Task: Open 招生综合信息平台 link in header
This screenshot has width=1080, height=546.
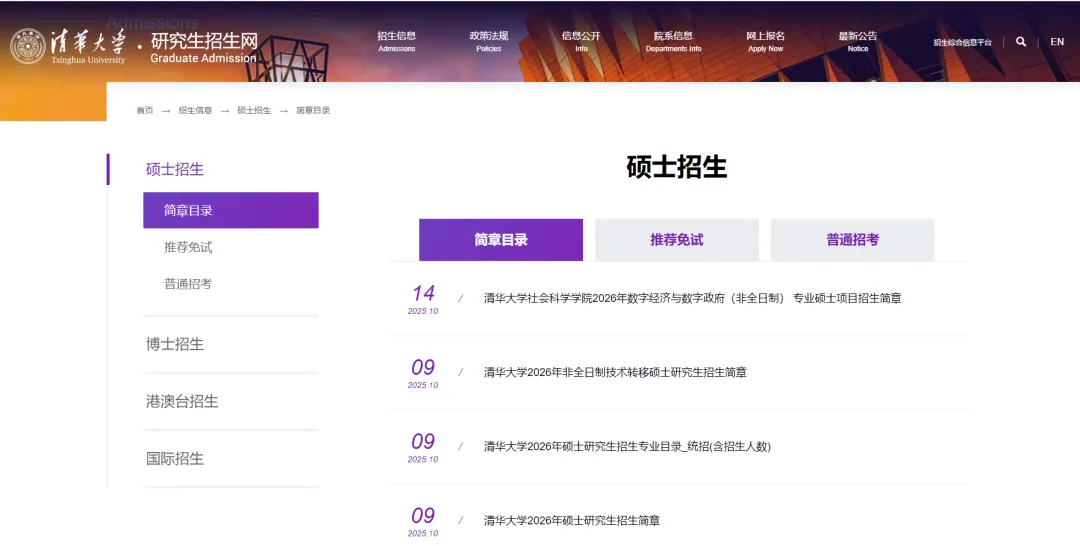Action: pos(962,43)
